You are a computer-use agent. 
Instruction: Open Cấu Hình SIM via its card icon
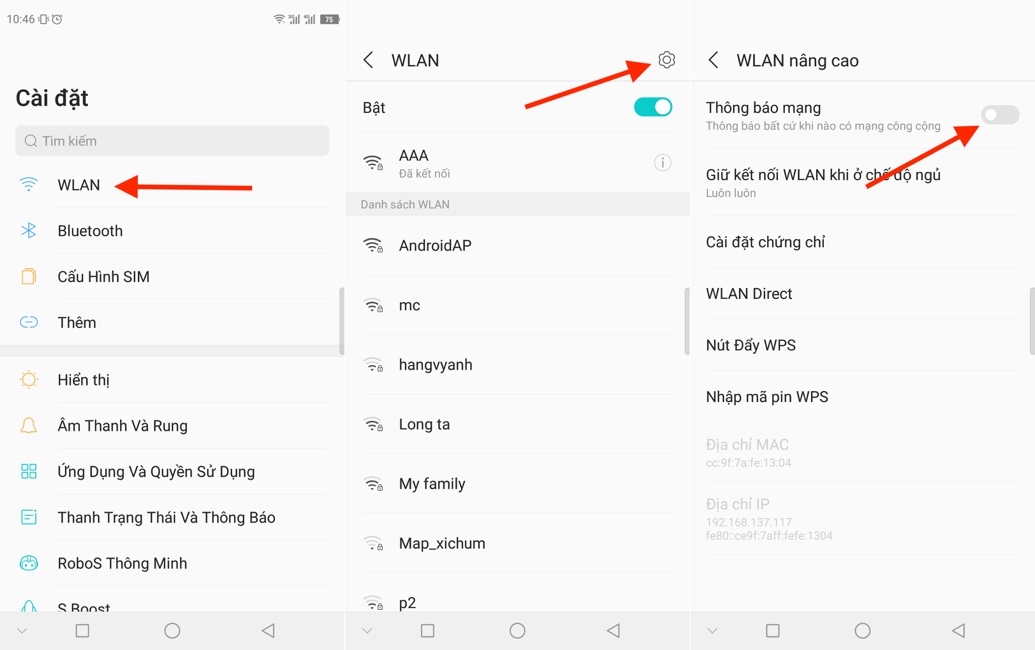coord(29,276)
